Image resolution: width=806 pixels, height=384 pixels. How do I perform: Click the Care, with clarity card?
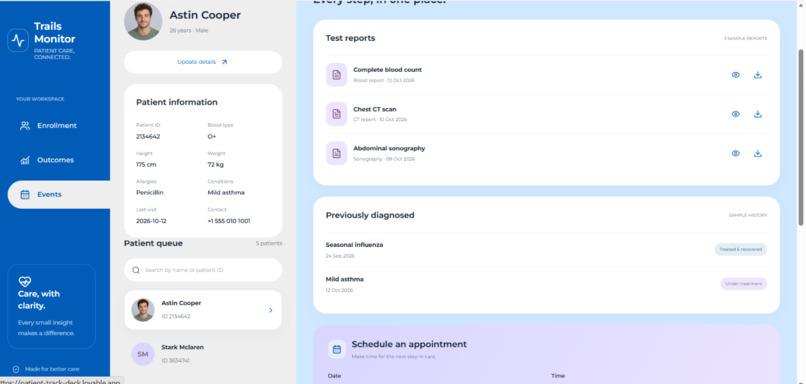51,307
